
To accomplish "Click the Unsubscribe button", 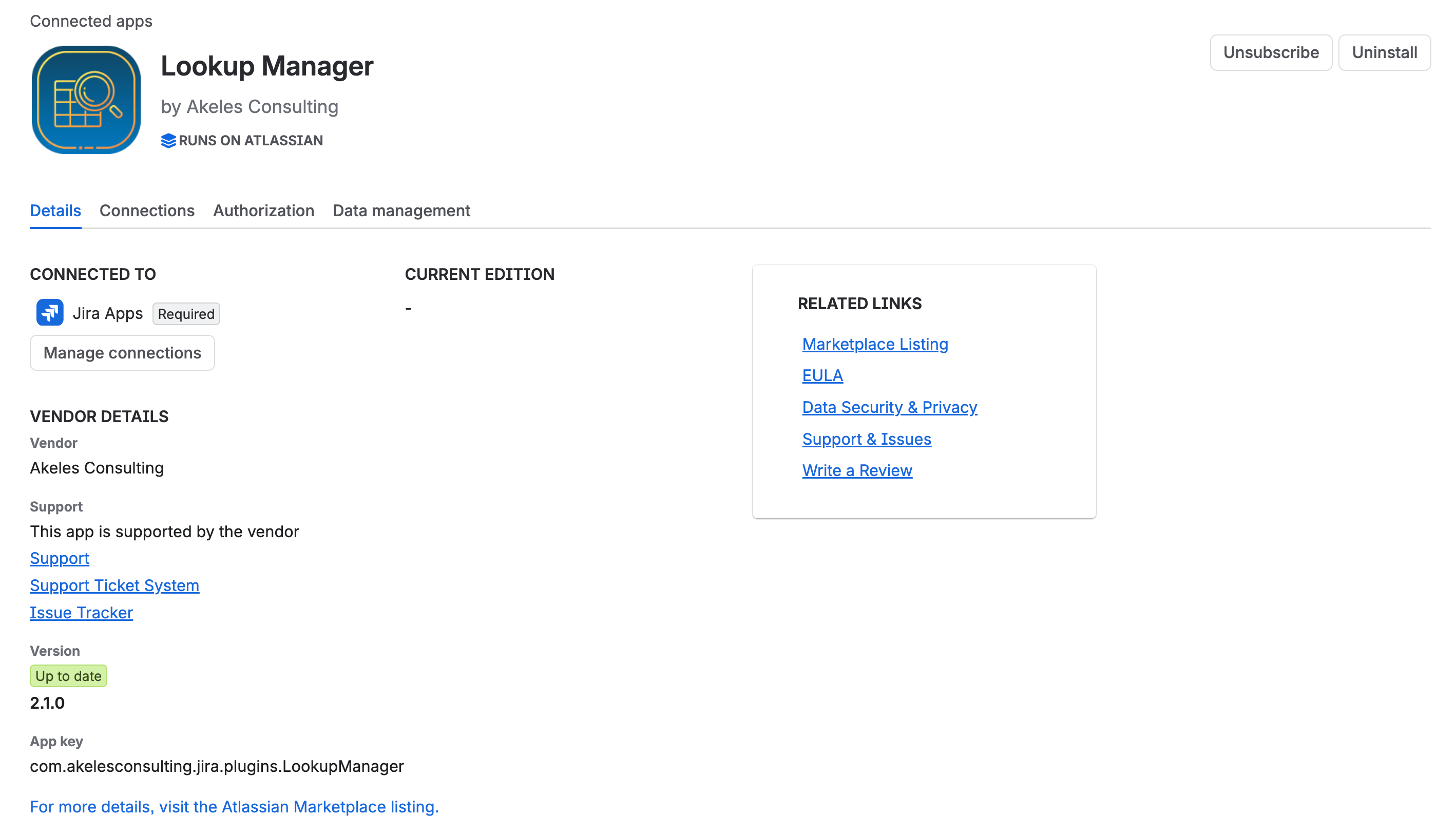I will coord(1271,53).
